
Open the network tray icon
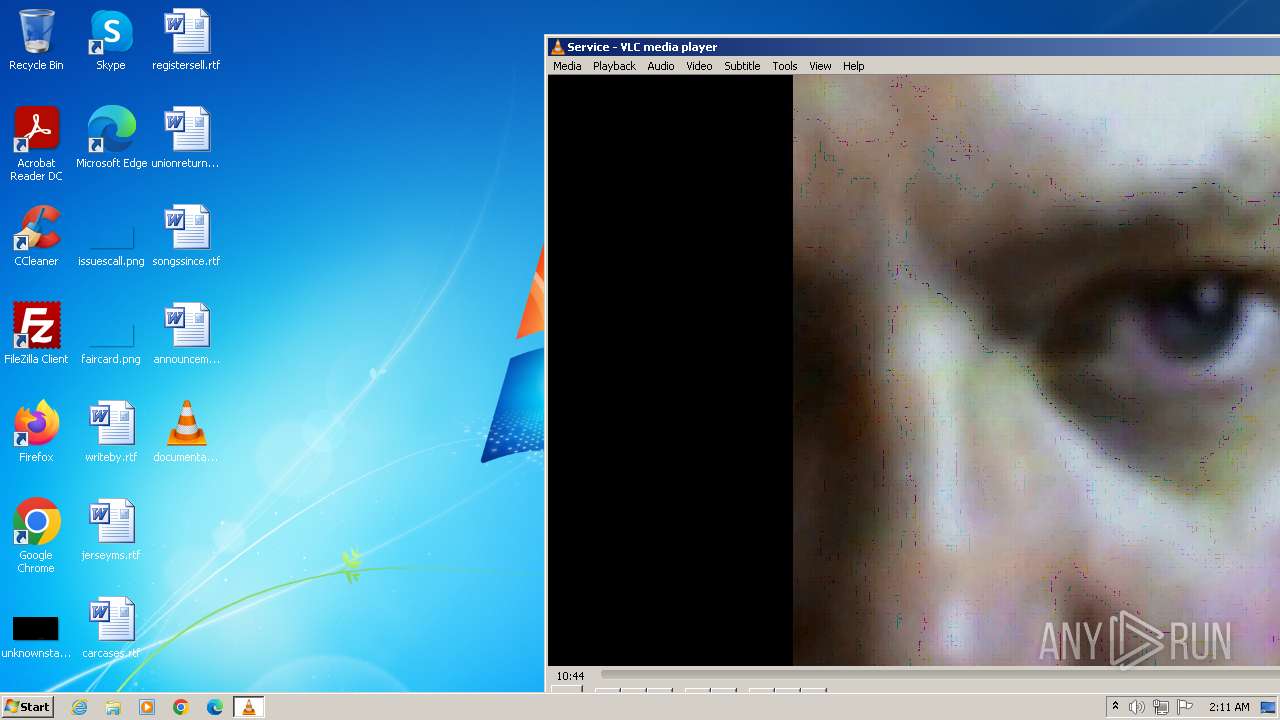click(x=1161, y=707)
